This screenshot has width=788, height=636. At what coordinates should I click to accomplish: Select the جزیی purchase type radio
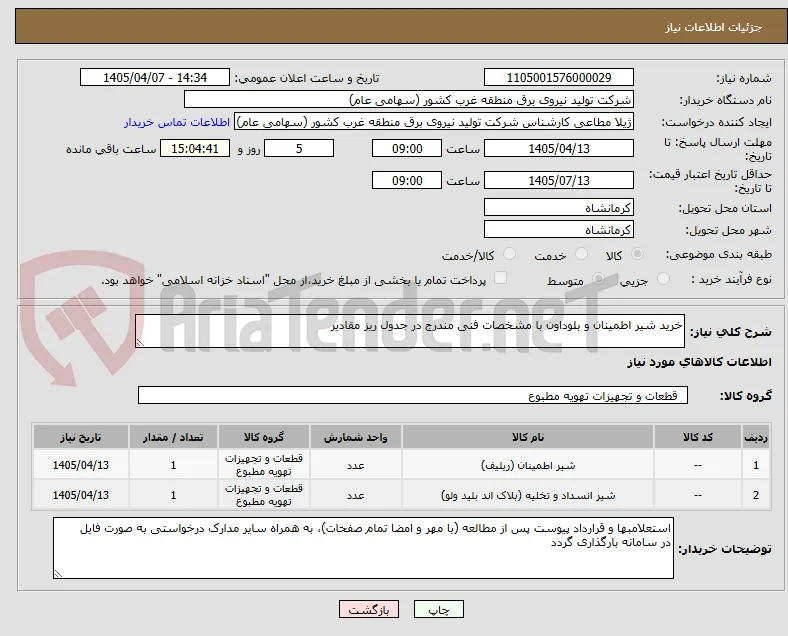[663, 279]
